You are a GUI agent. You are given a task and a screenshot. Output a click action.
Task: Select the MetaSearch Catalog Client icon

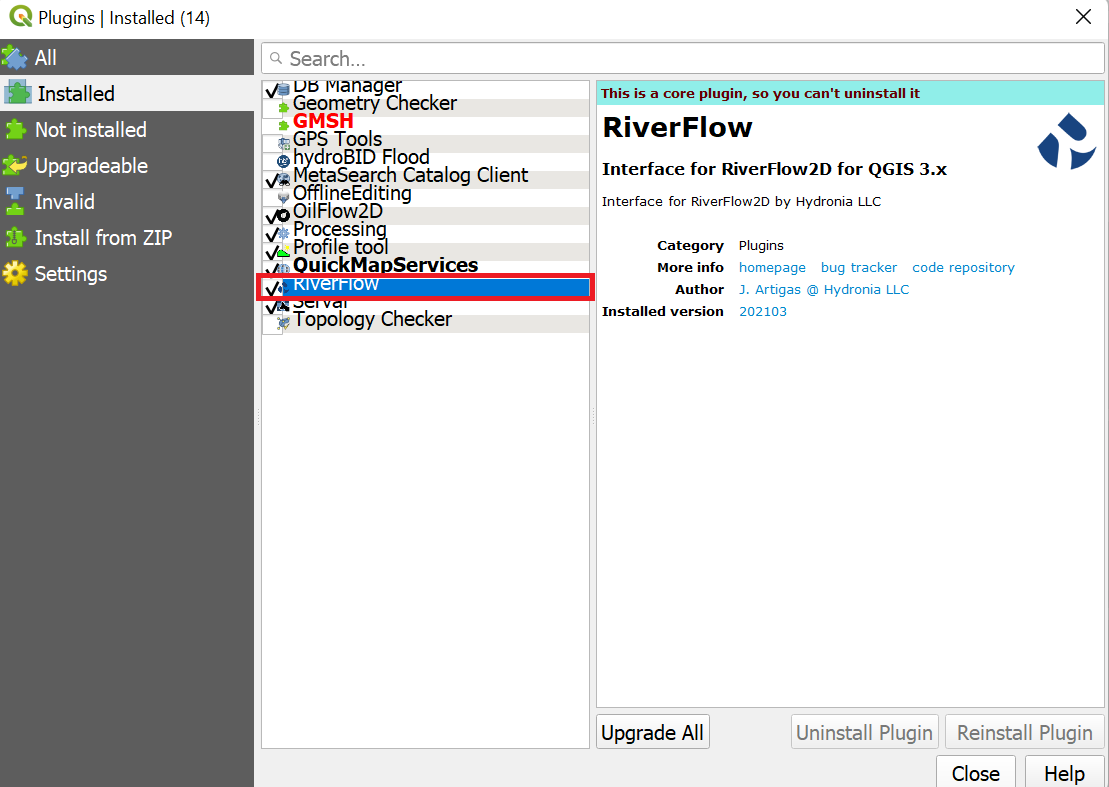click(284, 180)
